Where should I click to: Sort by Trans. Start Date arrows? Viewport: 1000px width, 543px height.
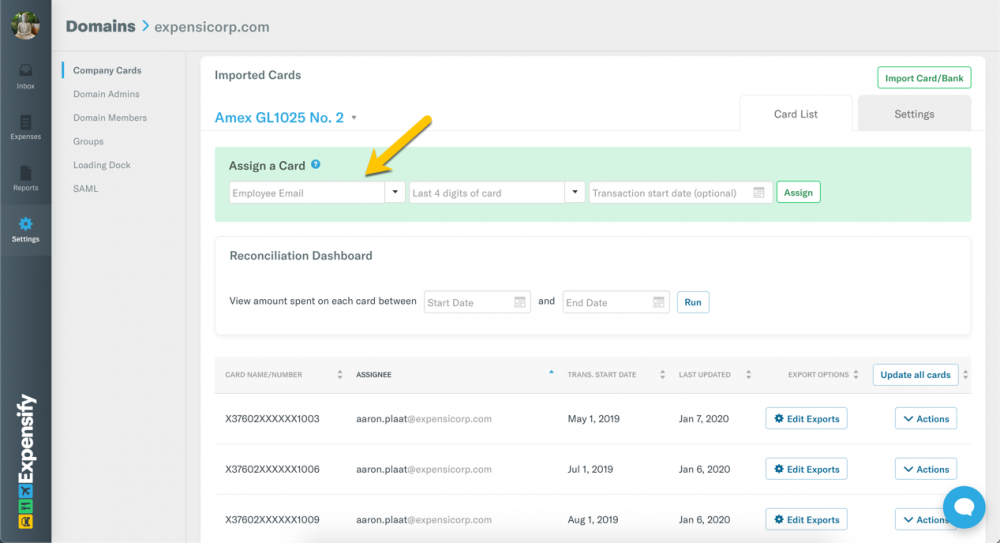(663, 375)
